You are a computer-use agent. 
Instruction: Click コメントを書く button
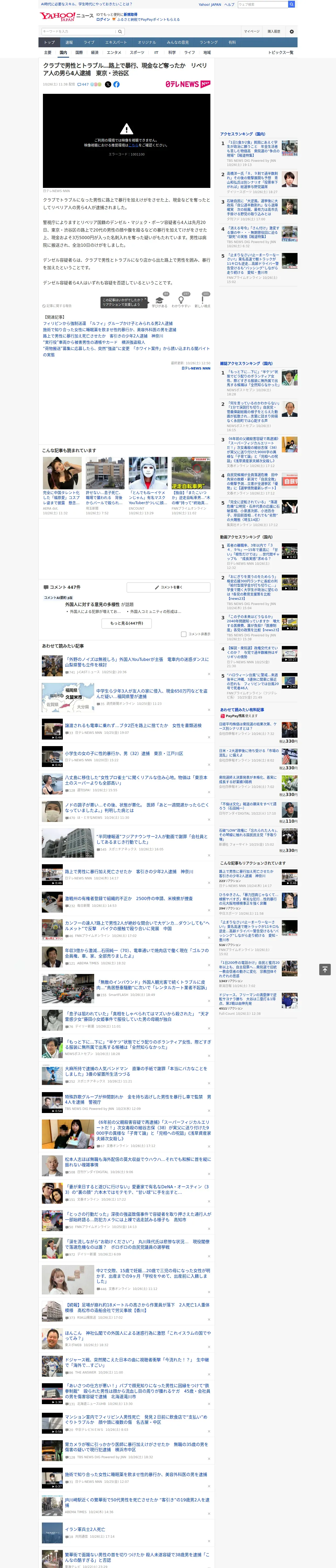[169, 587]
